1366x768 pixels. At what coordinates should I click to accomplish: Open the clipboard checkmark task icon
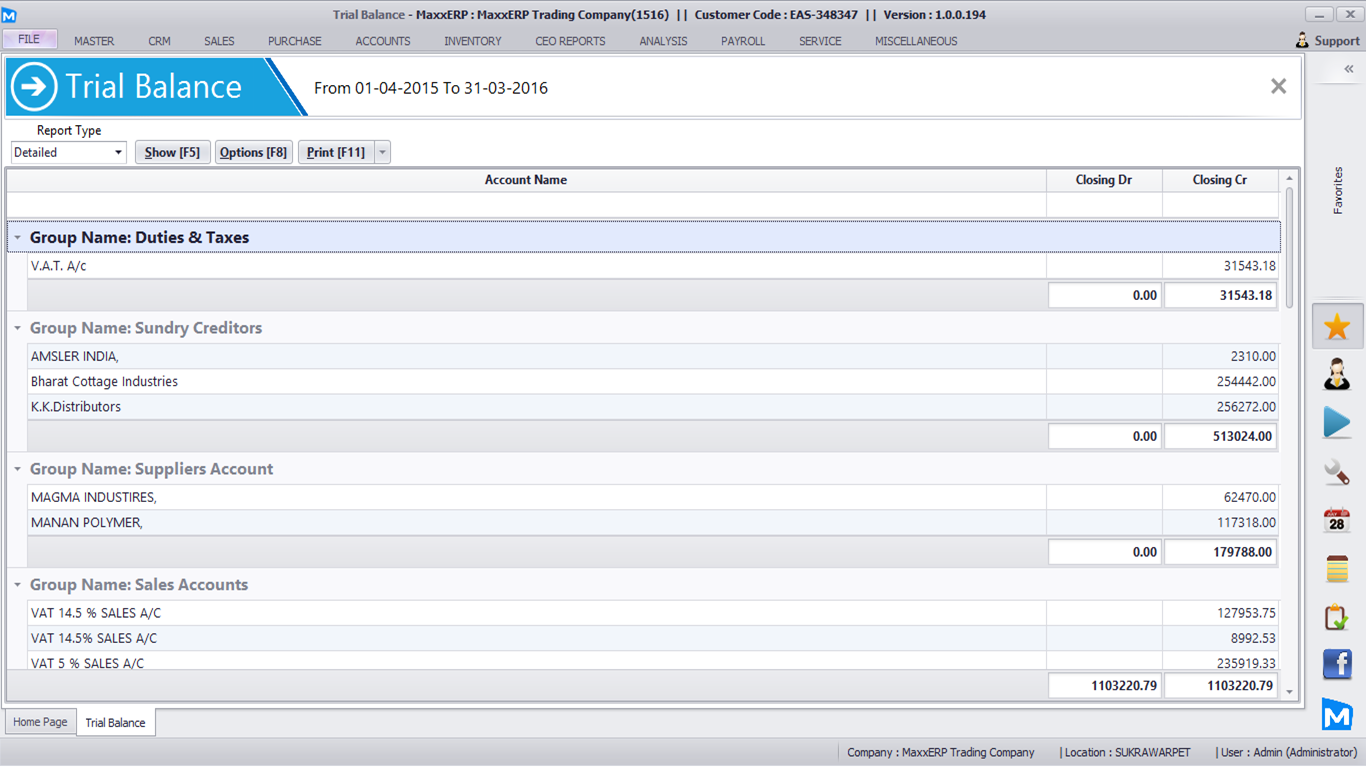tap(1337, 617)
